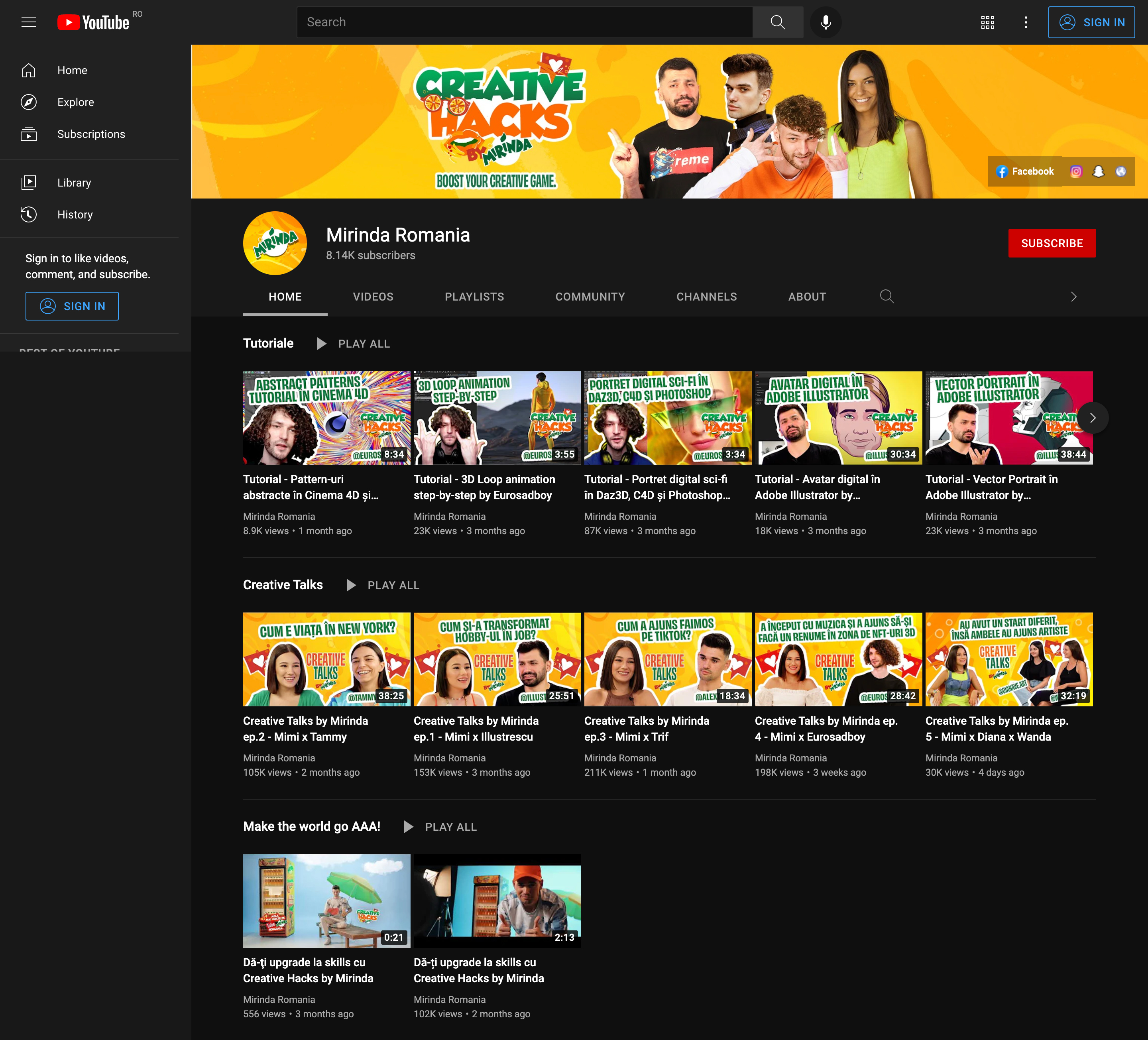Activate voice search microphone
The image size is (1148, 1040).
coord(826,22)
